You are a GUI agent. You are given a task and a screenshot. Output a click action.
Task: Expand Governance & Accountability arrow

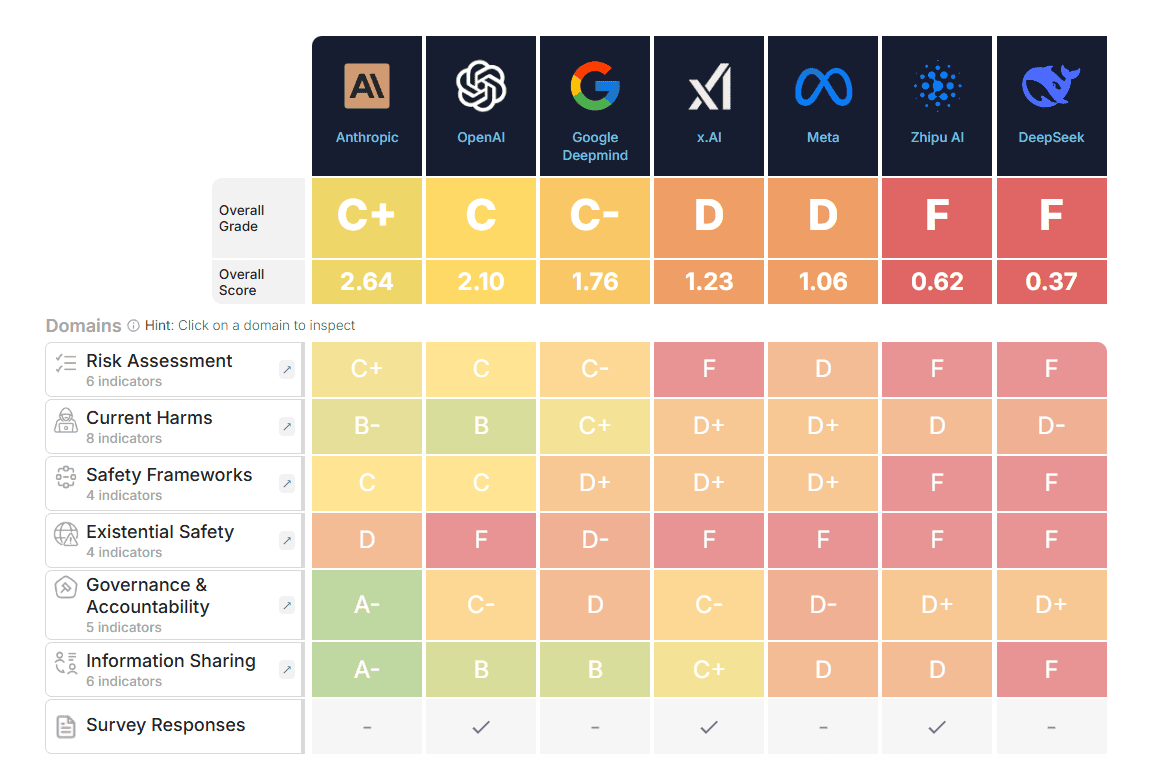coord(287,605)
